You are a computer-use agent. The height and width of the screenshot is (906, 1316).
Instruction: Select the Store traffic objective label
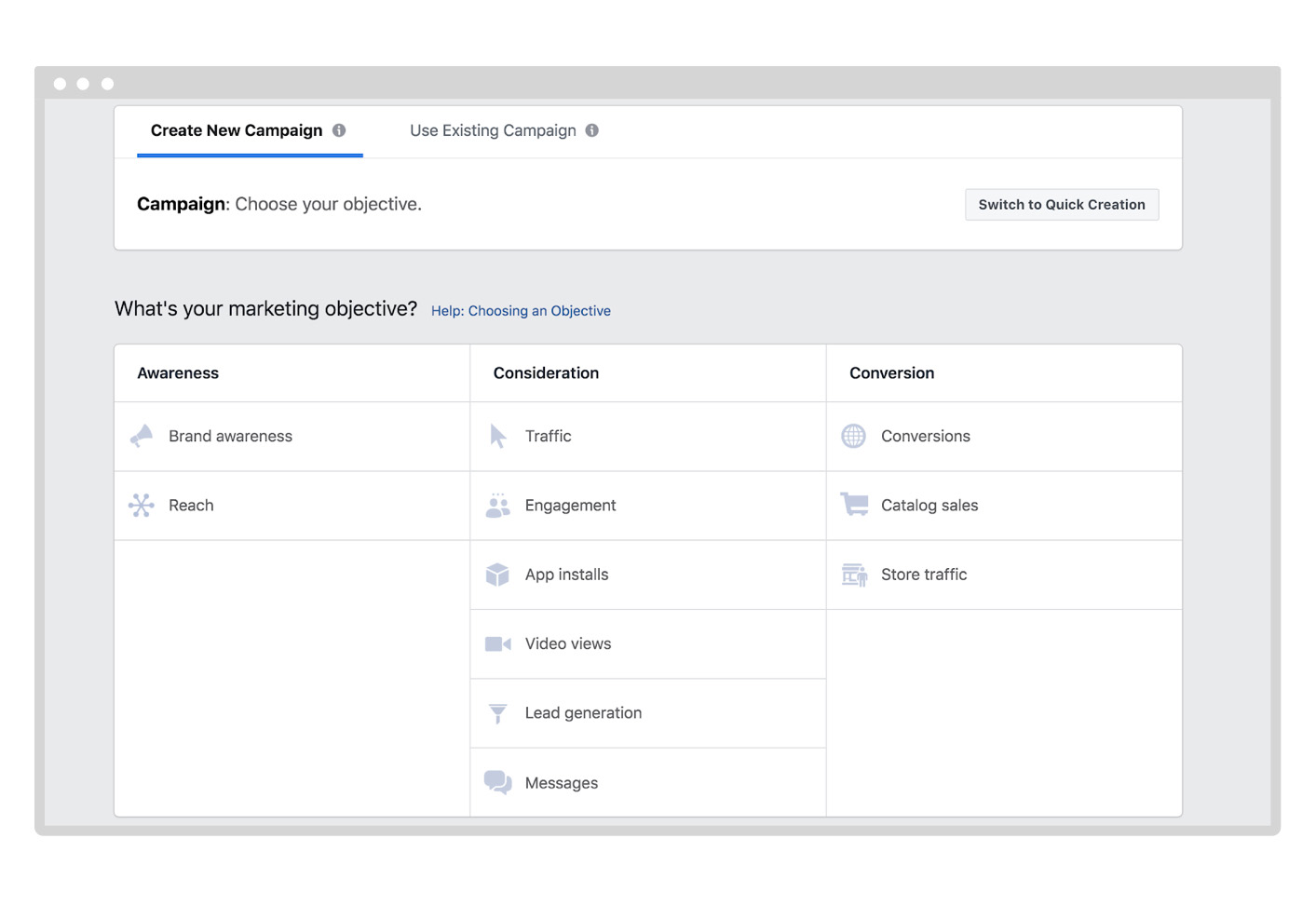[924, 575]
